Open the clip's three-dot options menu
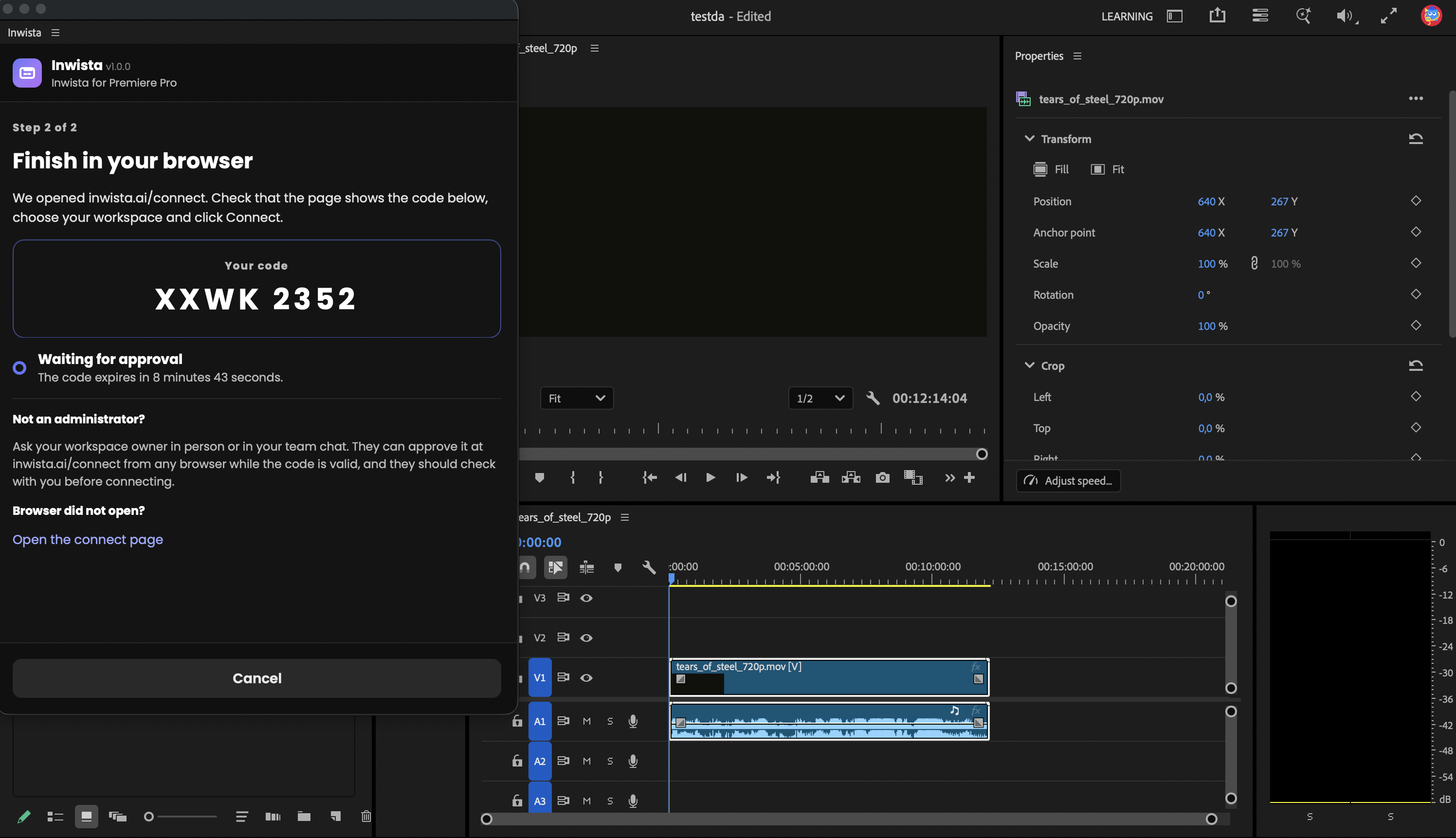 tap(1416, 98)
